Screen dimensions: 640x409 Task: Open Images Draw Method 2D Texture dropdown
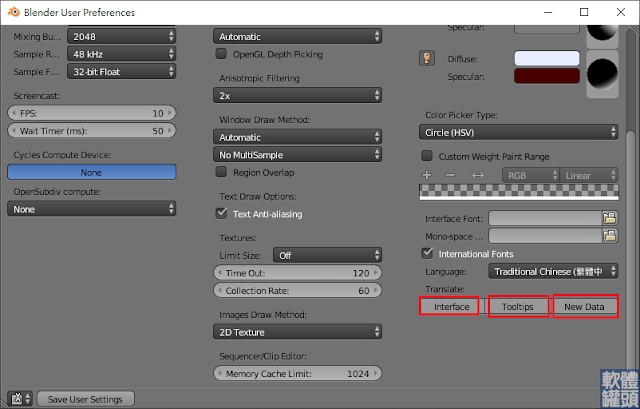point(297,332)
